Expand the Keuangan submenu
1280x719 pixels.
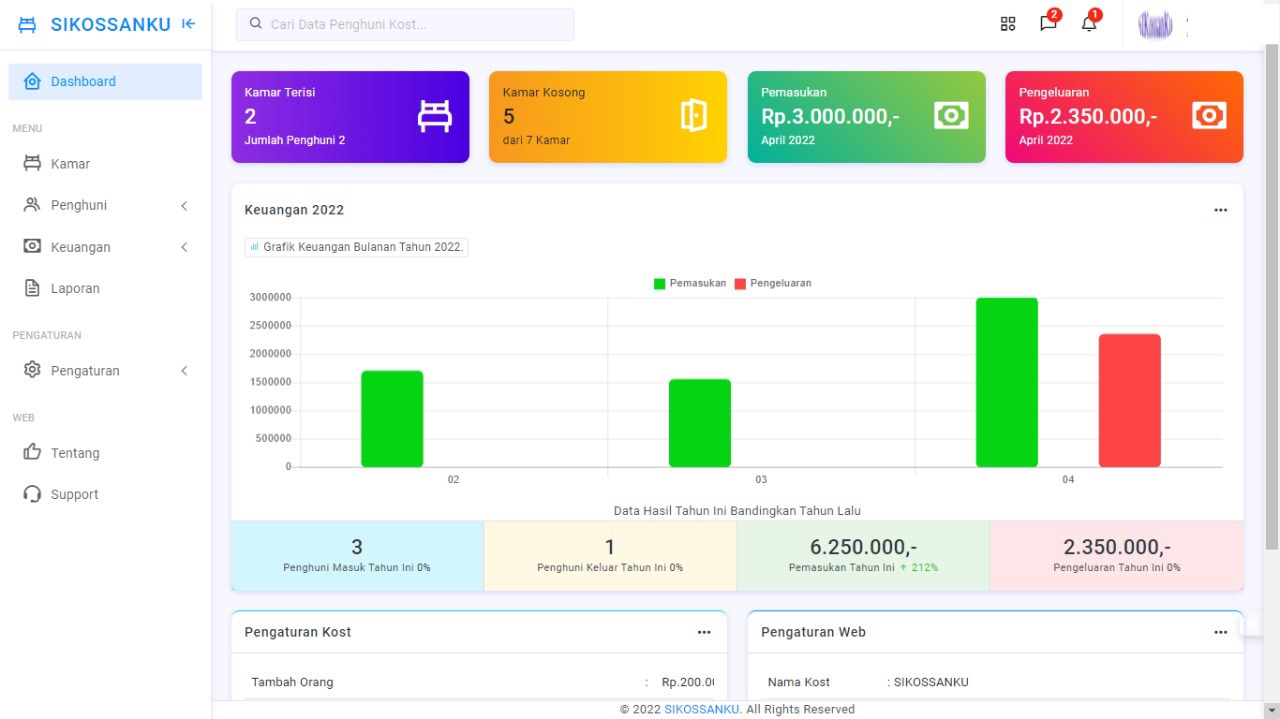[x=183, y=246]
